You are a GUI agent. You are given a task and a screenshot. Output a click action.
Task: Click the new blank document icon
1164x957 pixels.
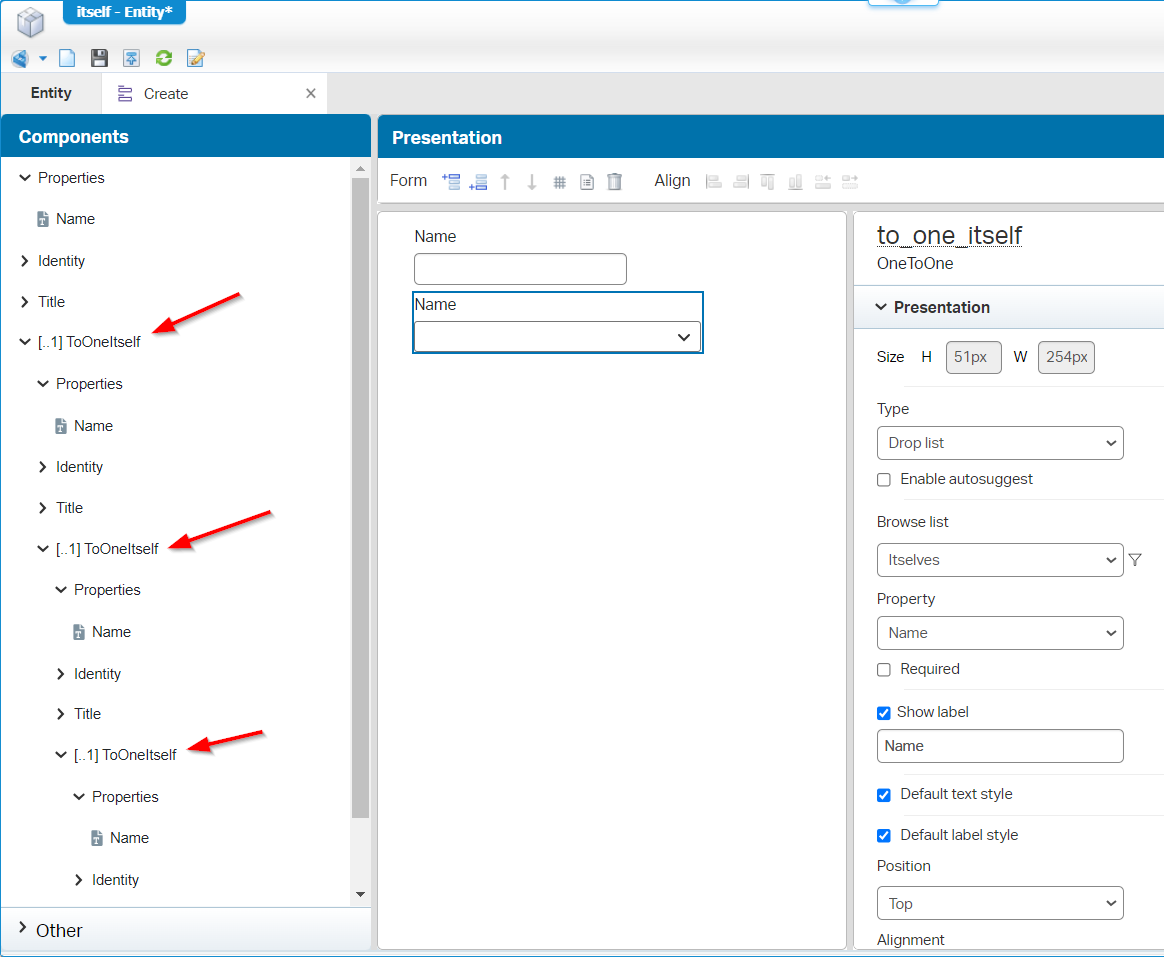tap(67, 58)
